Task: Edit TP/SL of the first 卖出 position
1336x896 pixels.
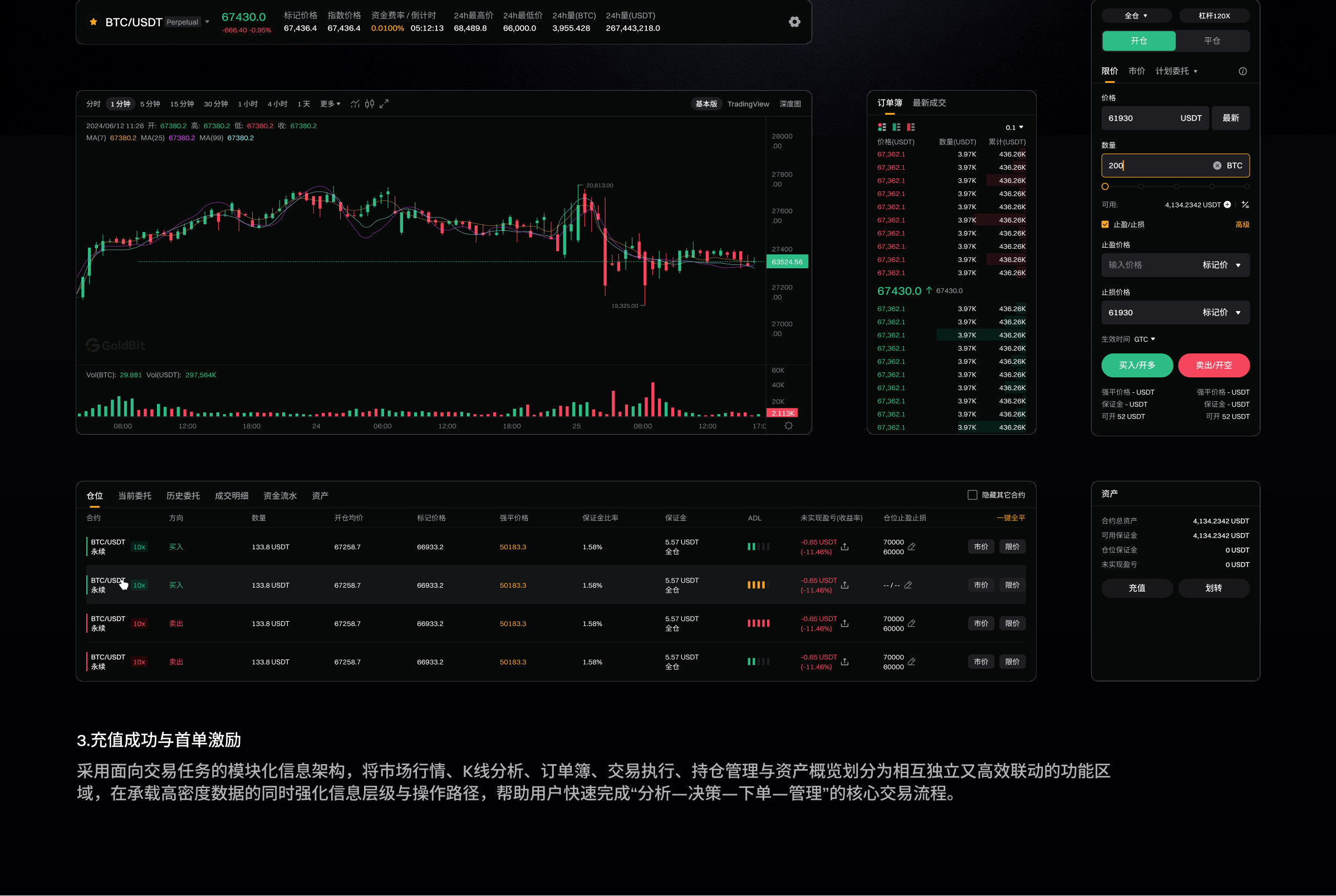Action: [x=912, y=623]
